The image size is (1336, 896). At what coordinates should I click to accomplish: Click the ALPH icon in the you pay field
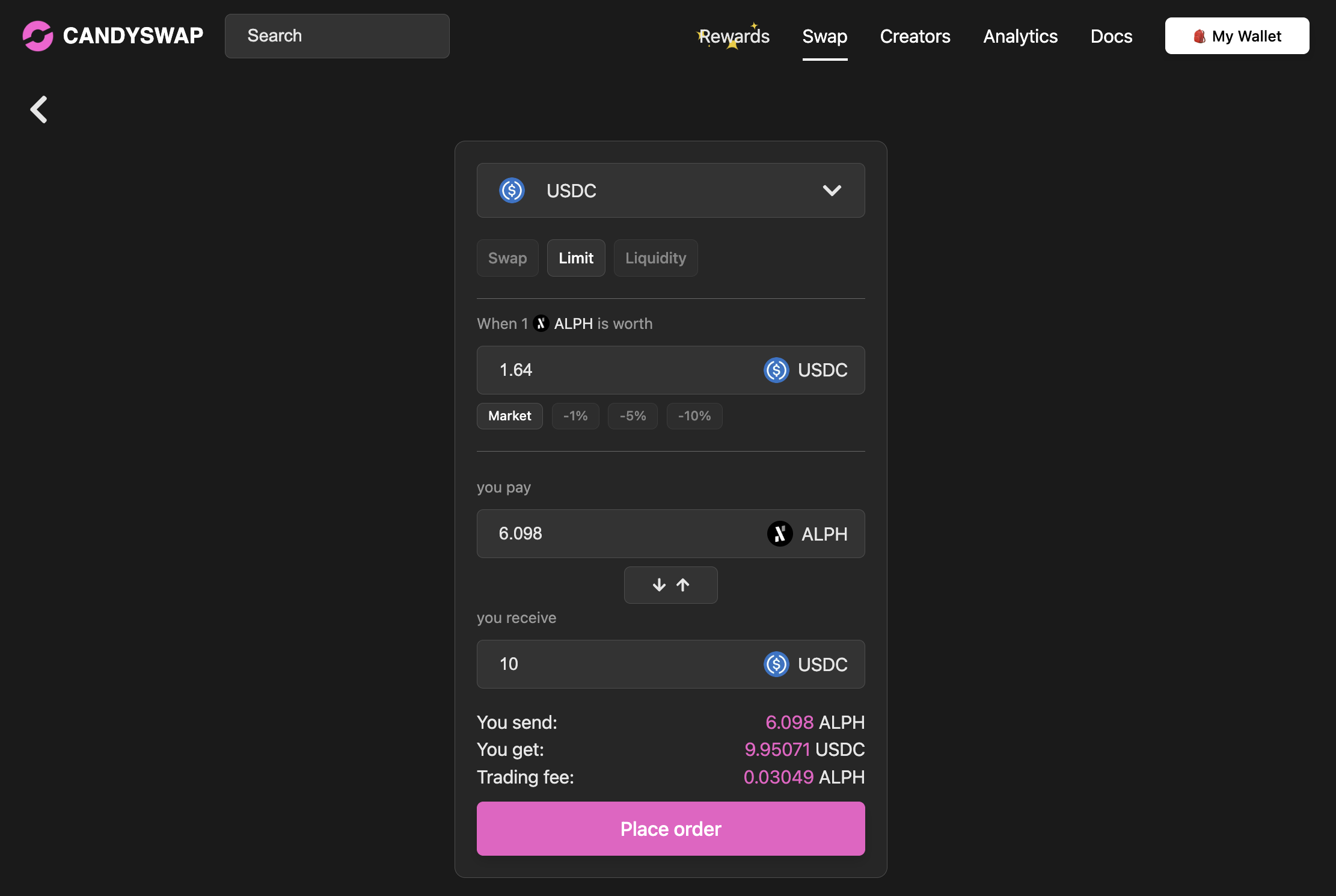point(780,534)
